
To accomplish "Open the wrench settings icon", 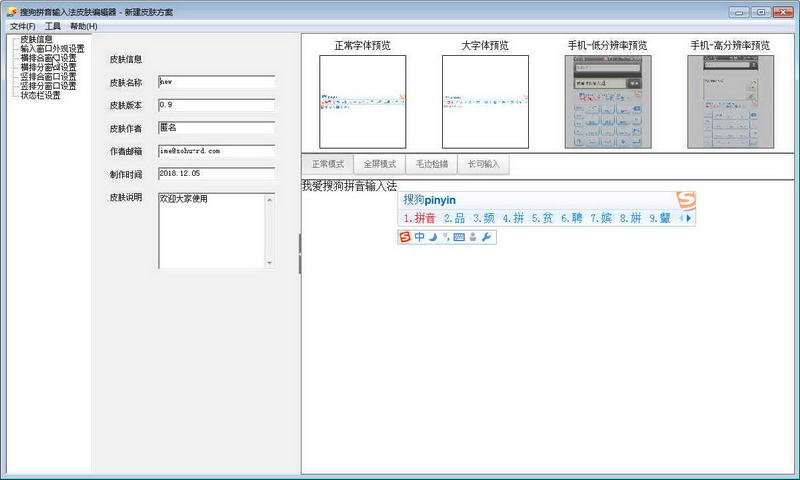I will point(486,237).
